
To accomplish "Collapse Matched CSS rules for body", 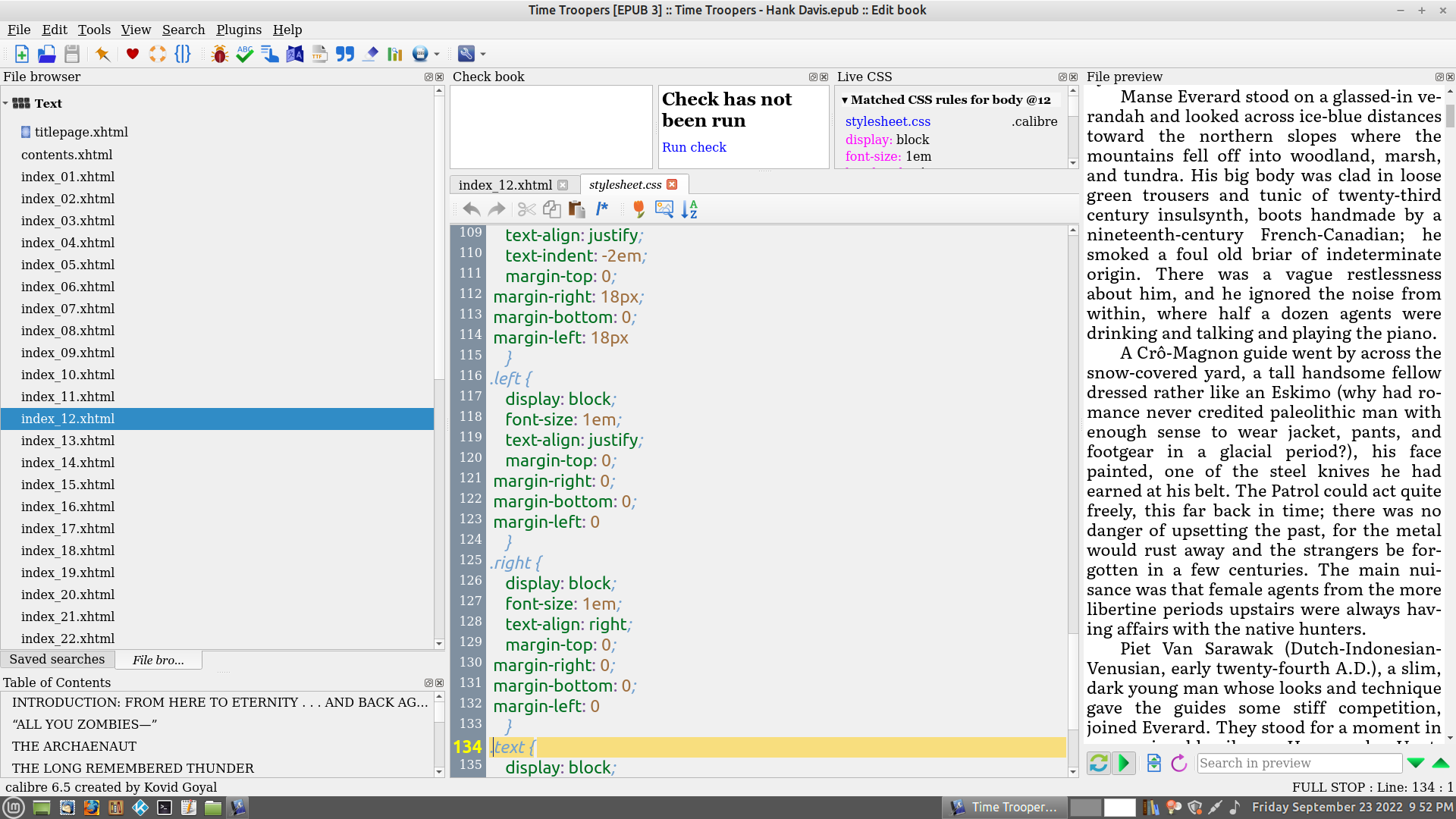I will pyautogui.click(x=845, y=100).
